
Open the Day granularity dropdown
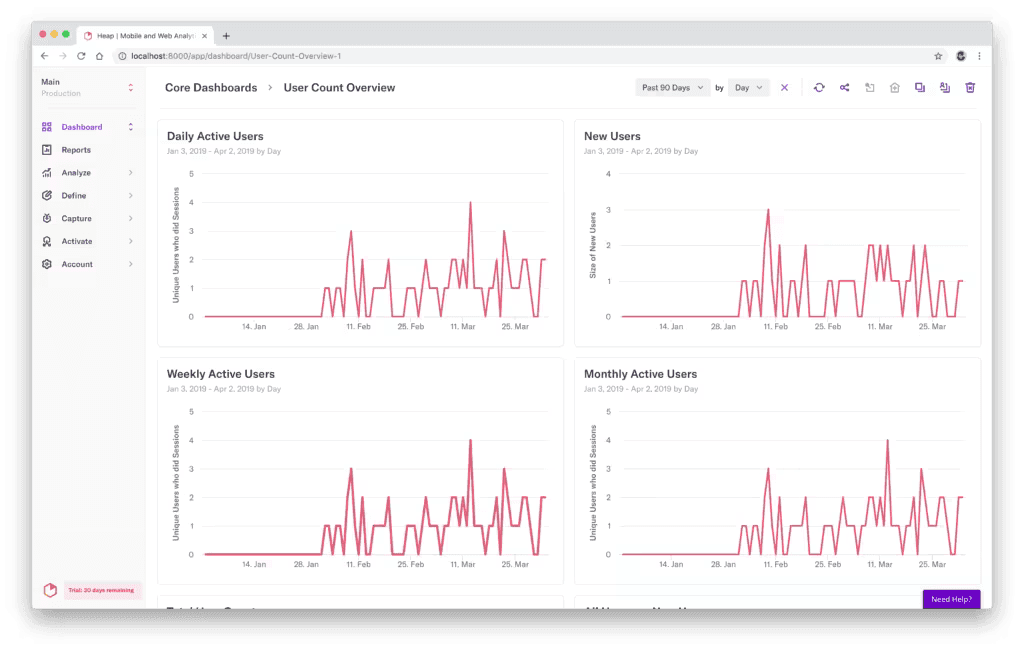click(x=748, y=88)
